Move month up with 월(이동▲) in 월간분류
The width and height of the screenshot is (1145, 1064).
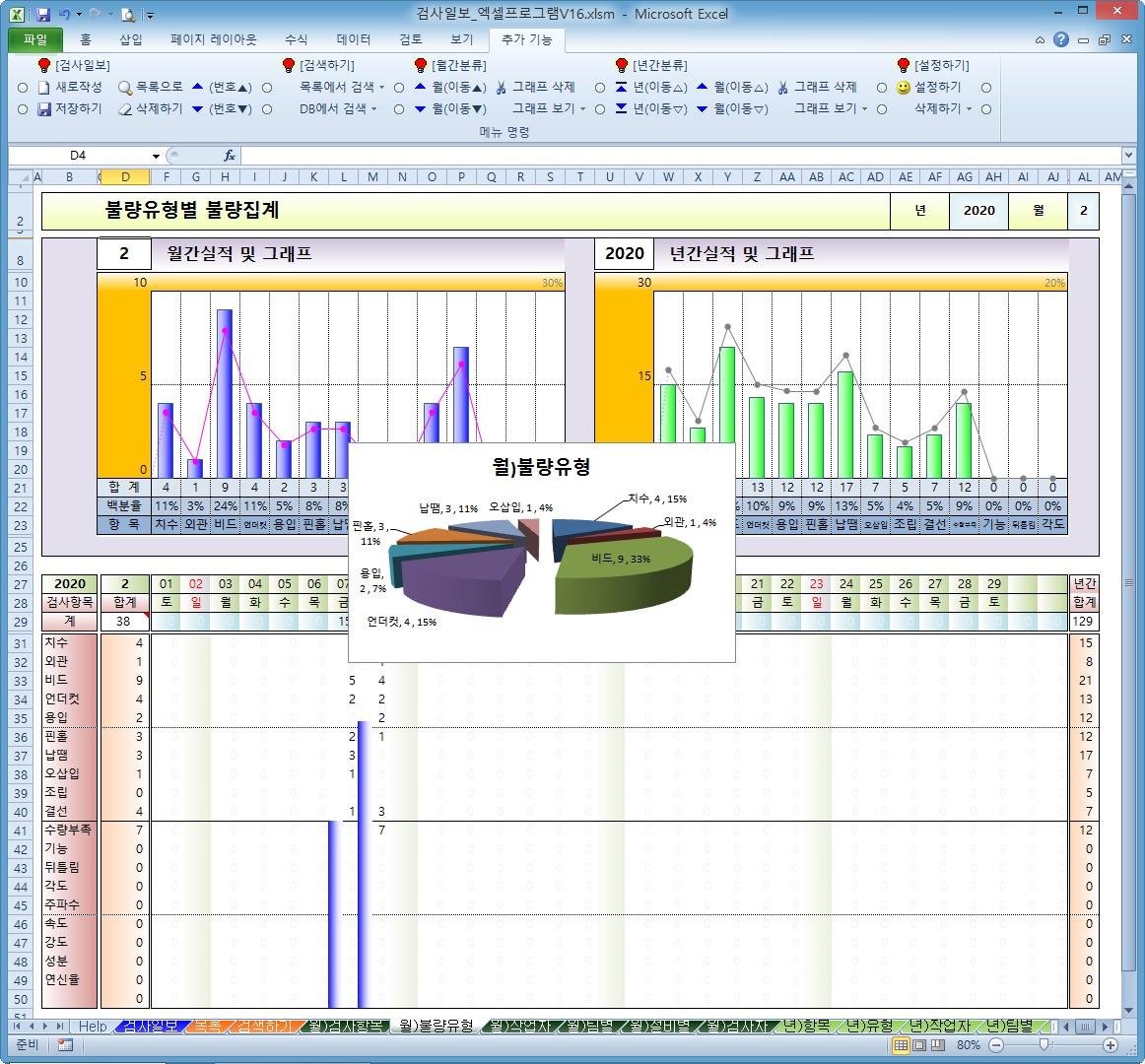pyautogui.click(x=449, y=88)
